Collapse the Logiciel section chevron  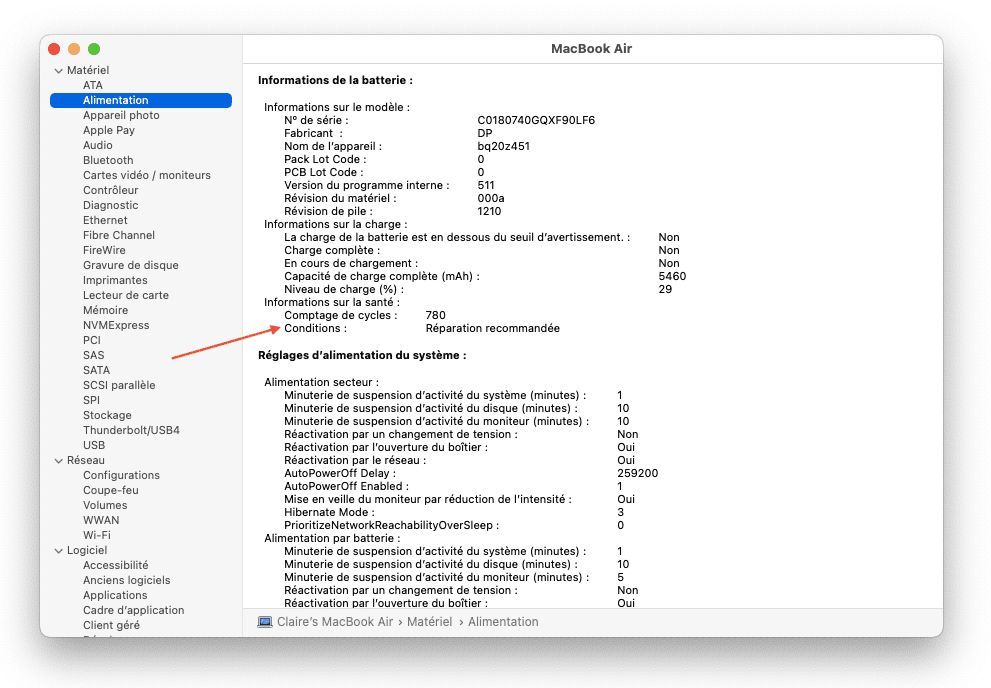point(59,551)
